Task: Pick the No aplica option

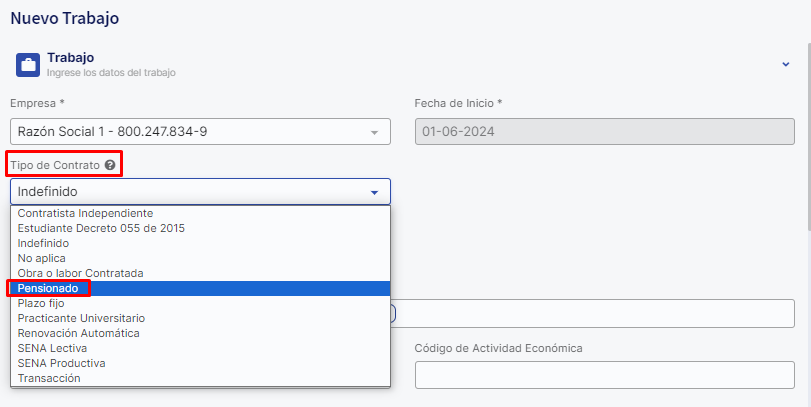Action: pyautogui.click(x=42, y=258)
